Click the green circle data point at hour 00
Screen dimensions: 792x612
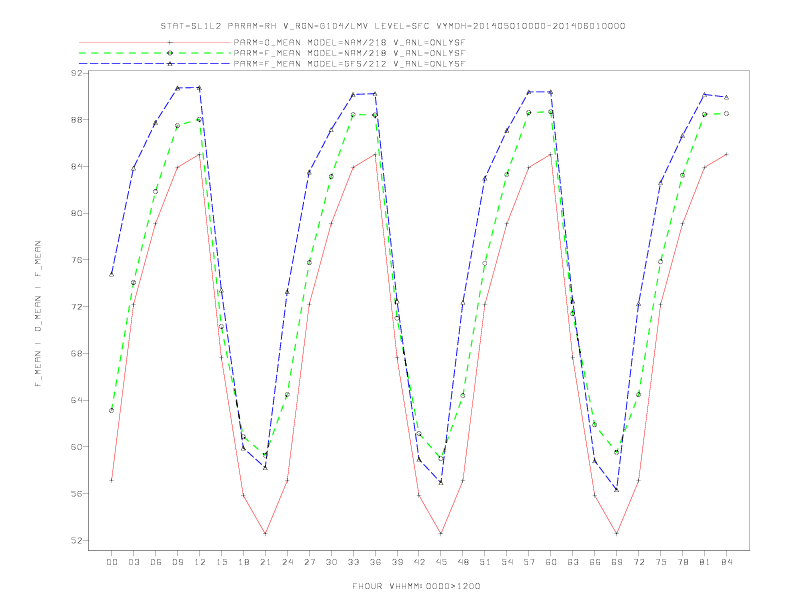tap(112, 411)
